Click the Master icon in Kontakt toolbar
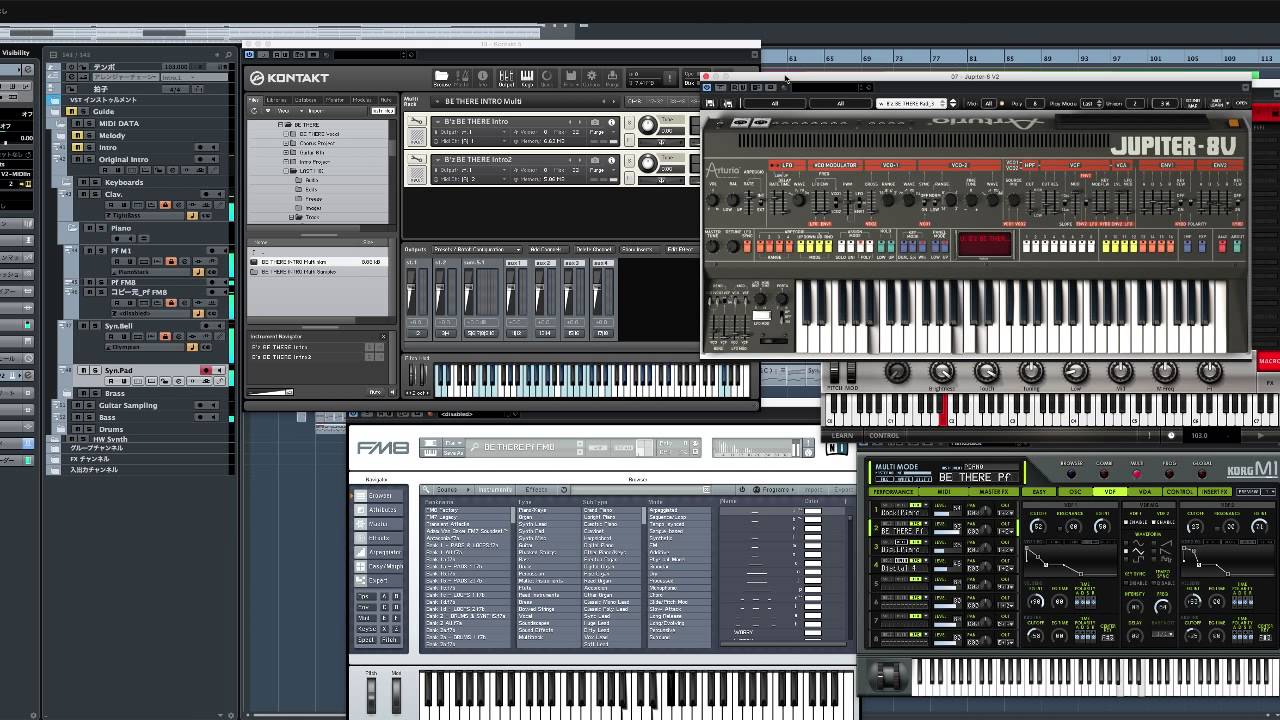1280x720 pixels. click(463, 77)
